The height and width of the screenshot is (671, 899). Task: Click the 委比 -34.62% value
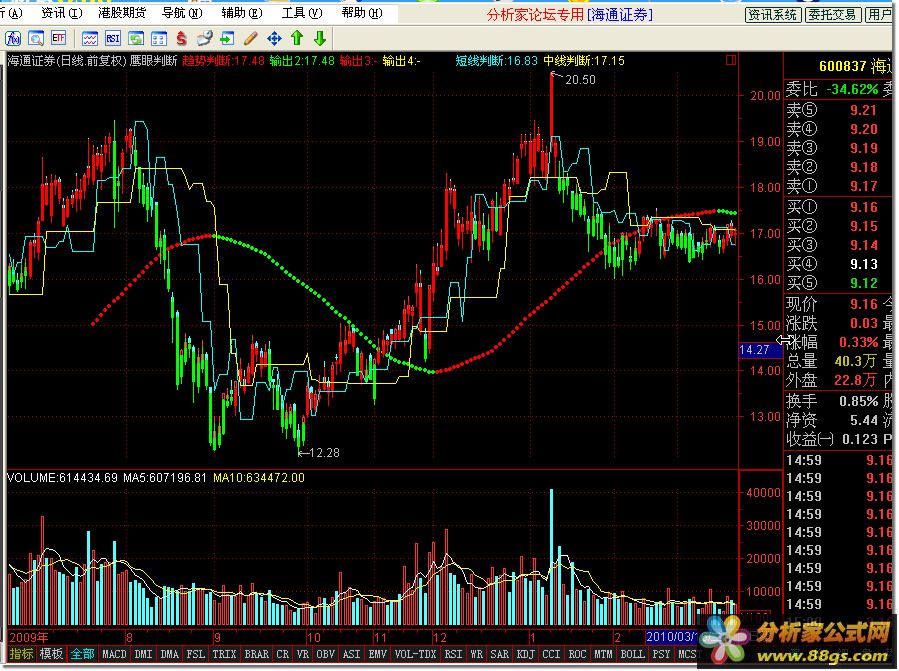click(x=852, y=89)
